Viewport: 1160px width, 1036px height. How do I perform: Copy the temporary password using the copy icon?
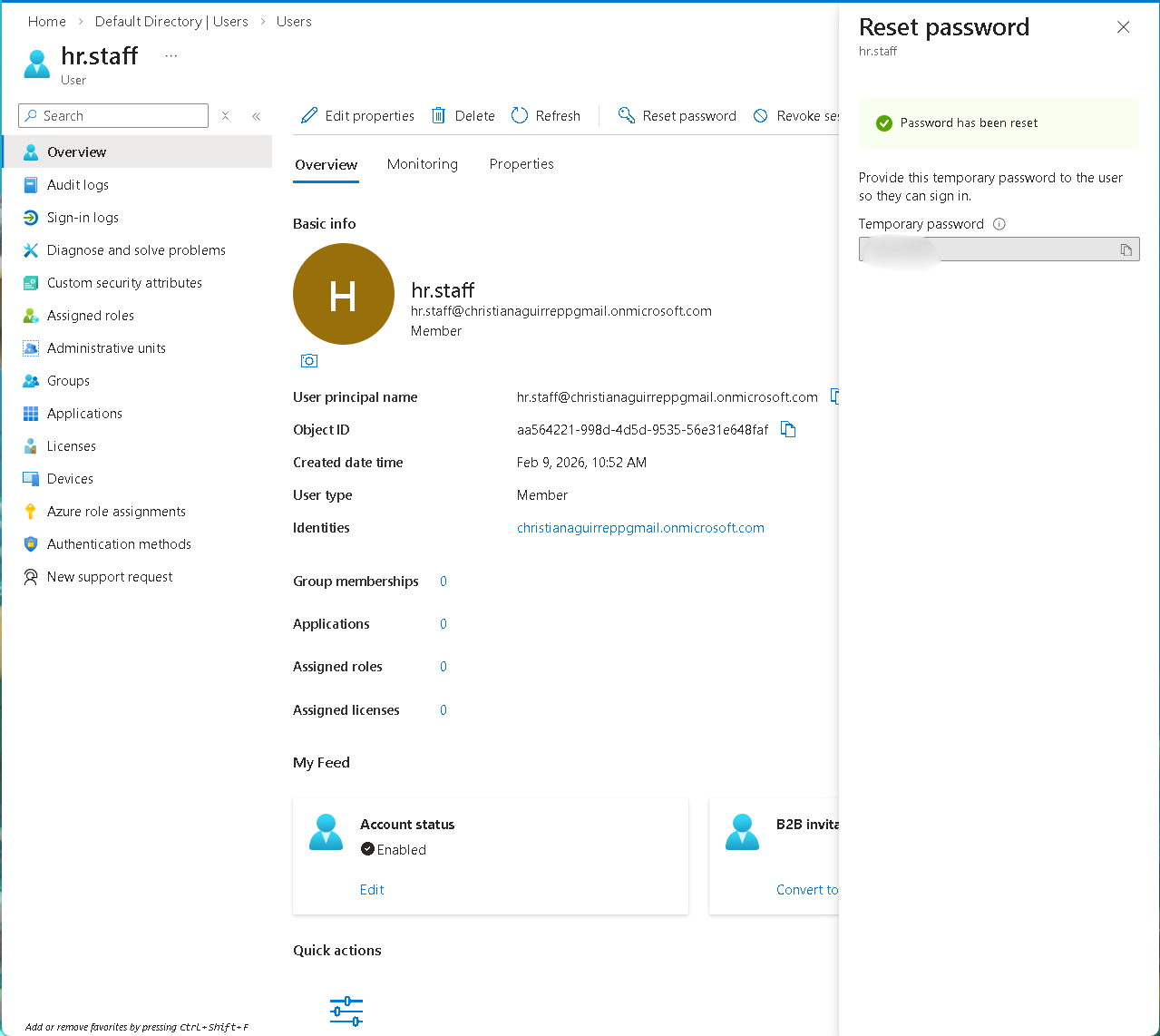tap(1126, 249)
